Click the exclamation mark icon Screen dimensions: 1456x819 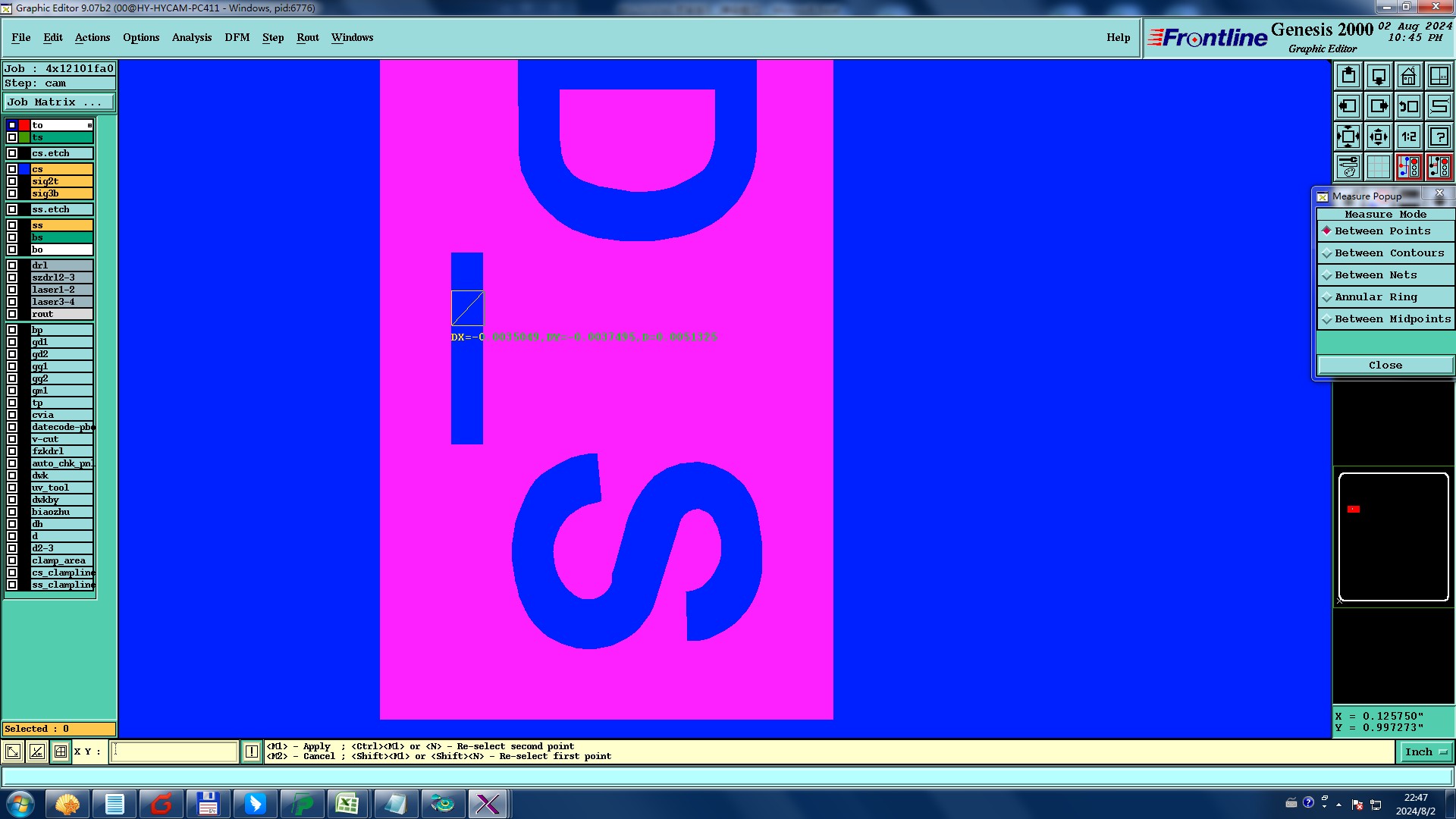[252, 752]
